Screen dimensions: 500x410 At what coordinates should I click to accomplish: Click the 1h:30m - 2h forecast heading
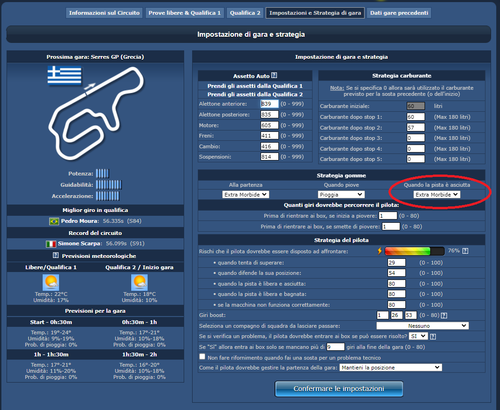click(x=139, y=354)
